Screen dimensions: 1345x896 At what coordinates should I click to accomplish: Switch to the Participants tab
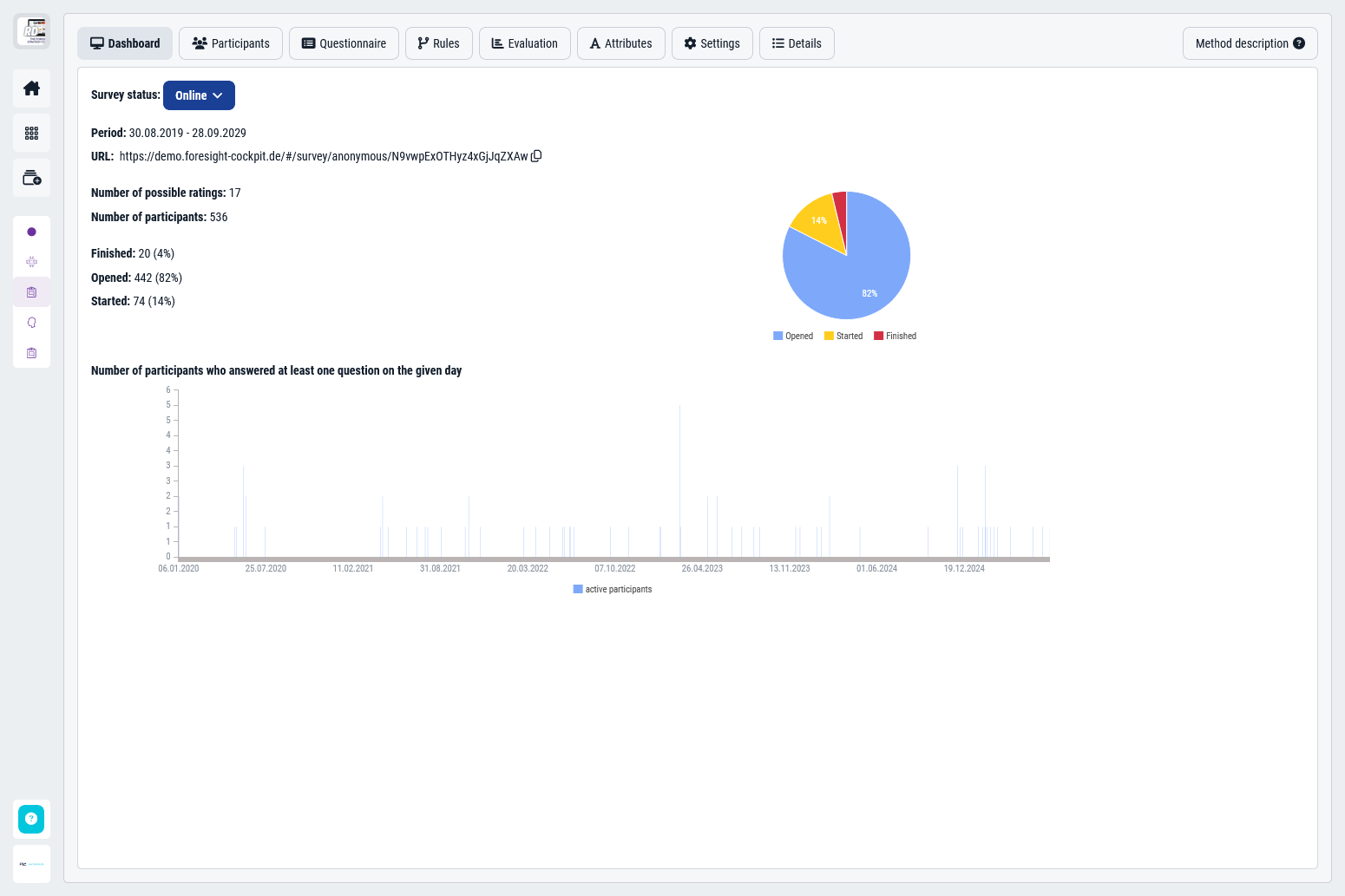(x=231, y=43)
